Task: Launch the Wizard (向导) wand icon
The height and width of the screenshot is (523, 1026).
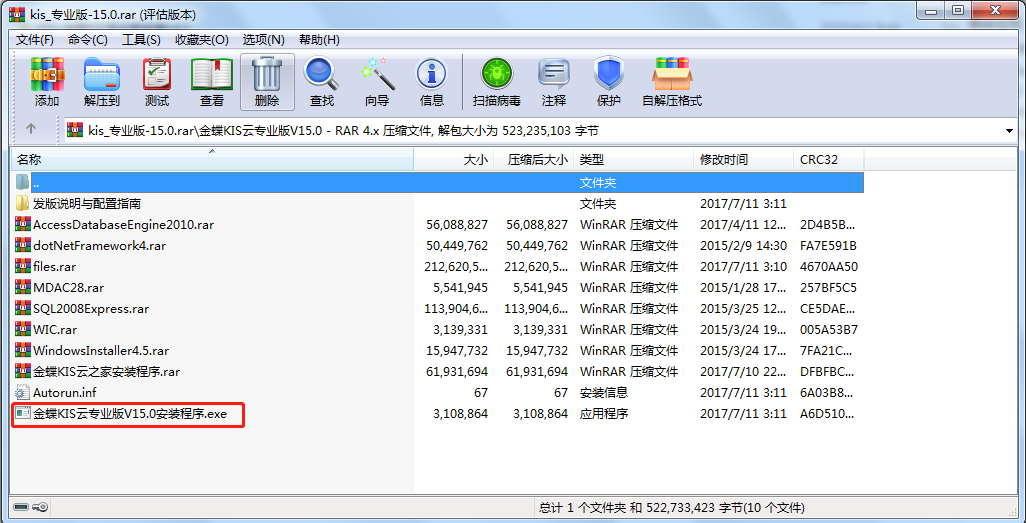Action: [377, 82]
